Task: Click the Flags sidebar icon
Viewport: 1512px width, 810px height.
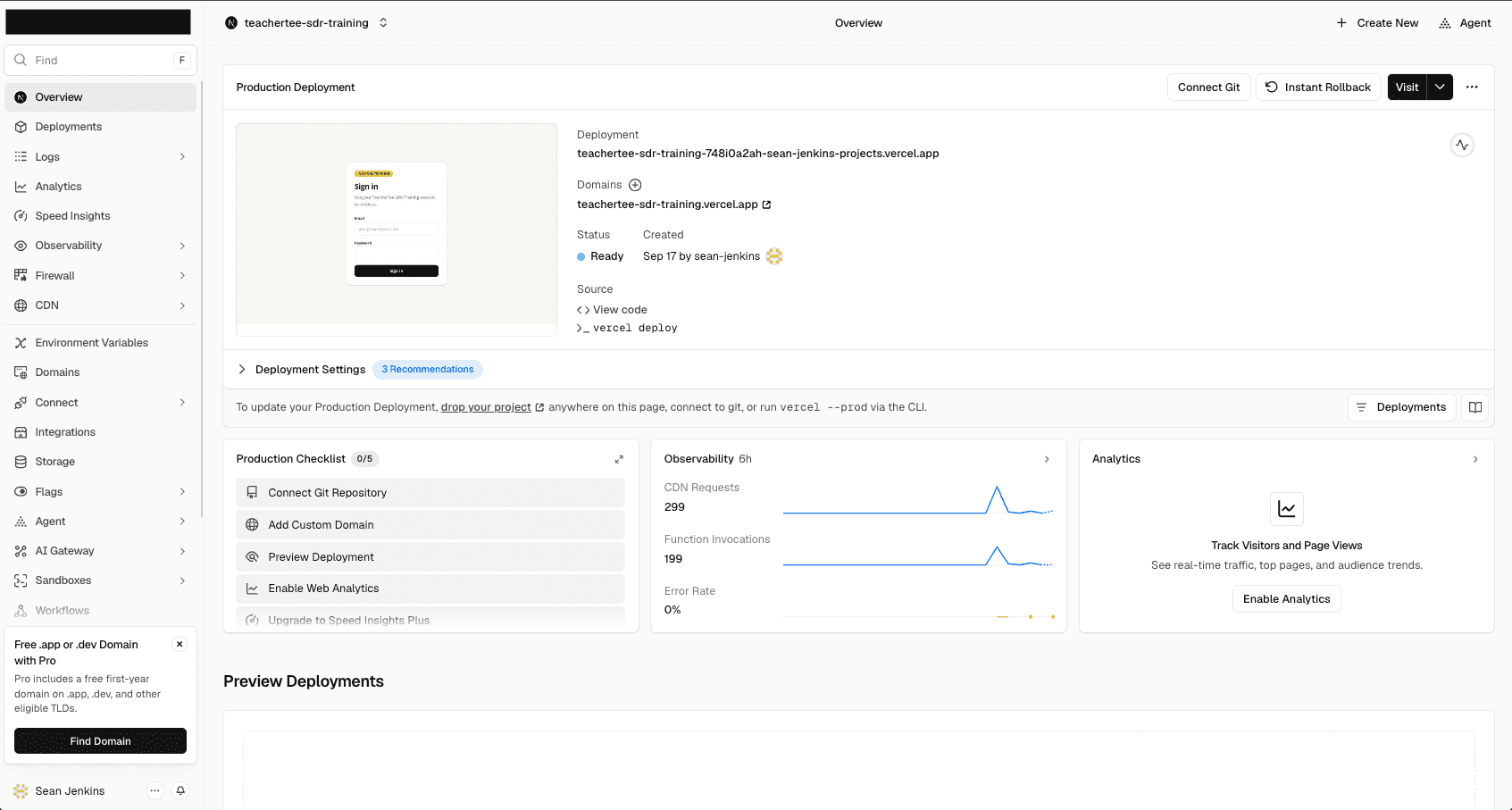Action: [x=21, y=492]
